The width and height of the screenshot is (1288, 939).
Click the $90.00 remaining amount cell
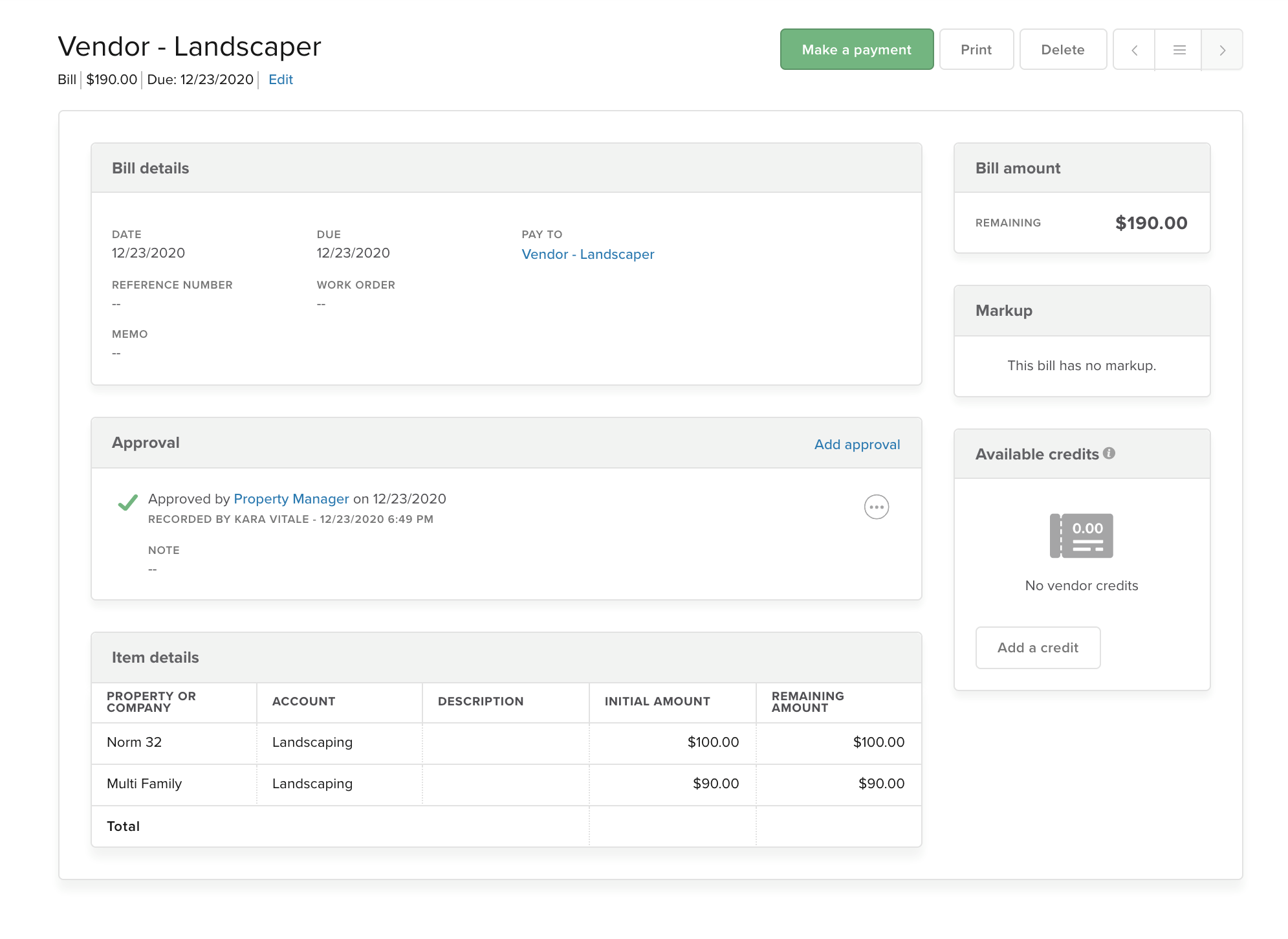point(838,784)
